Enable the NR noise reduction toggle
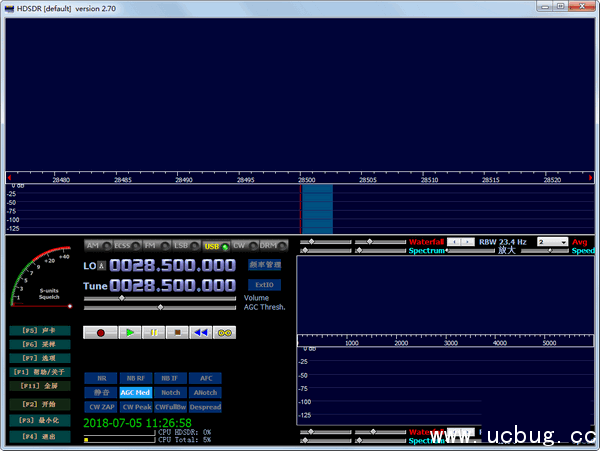This screenshot has width=600, height=451. (x=101, y=379)
